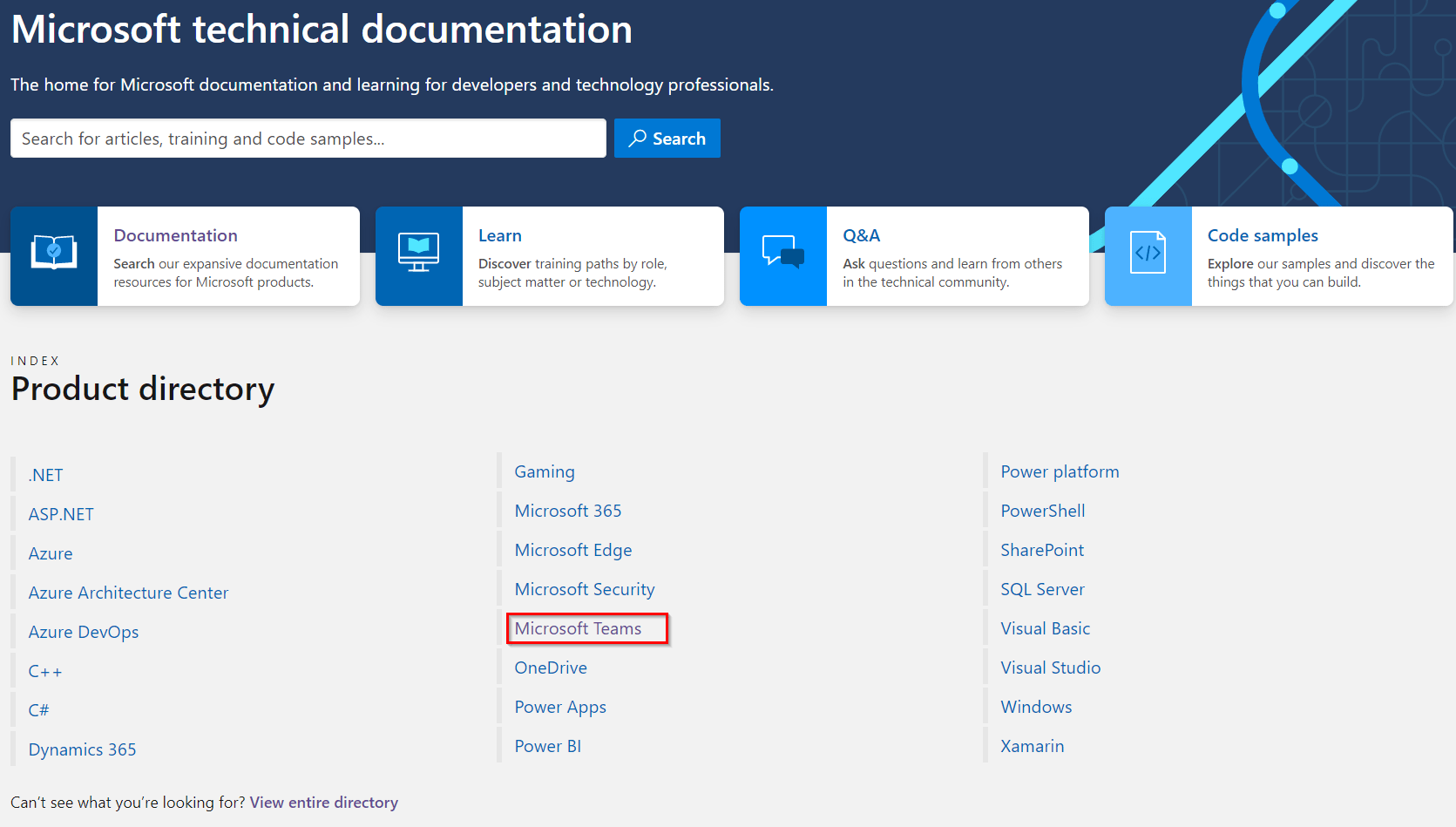The width and height of the screenshot is (1456, 827).
Task: Click the Code samples file icon
Action: (1148, 253)
